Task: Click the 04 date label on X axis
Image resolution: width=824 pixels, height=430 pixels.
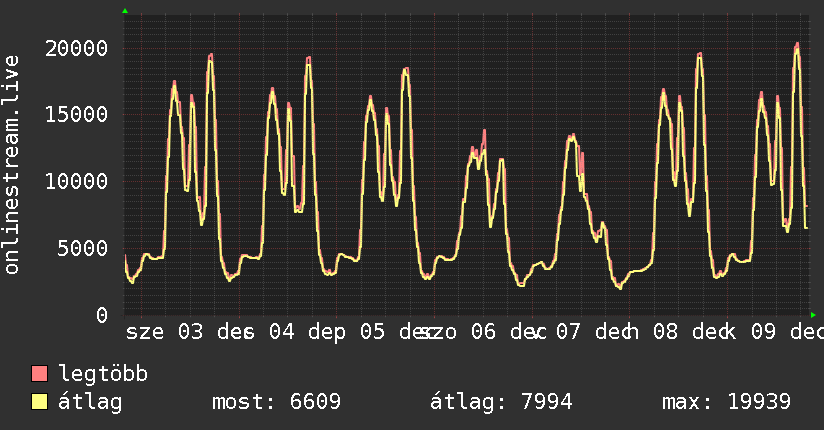Action: (x=282, y=332)
